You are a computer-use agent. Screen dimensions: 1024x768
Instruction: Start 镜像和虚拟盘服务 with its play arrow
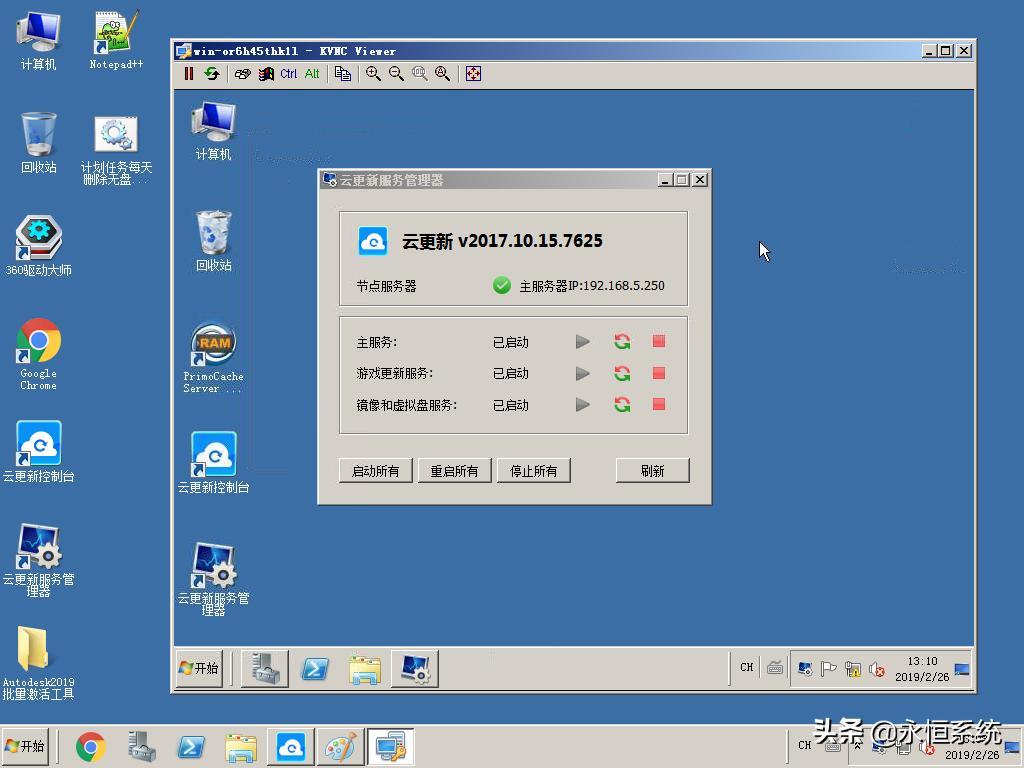583,405
